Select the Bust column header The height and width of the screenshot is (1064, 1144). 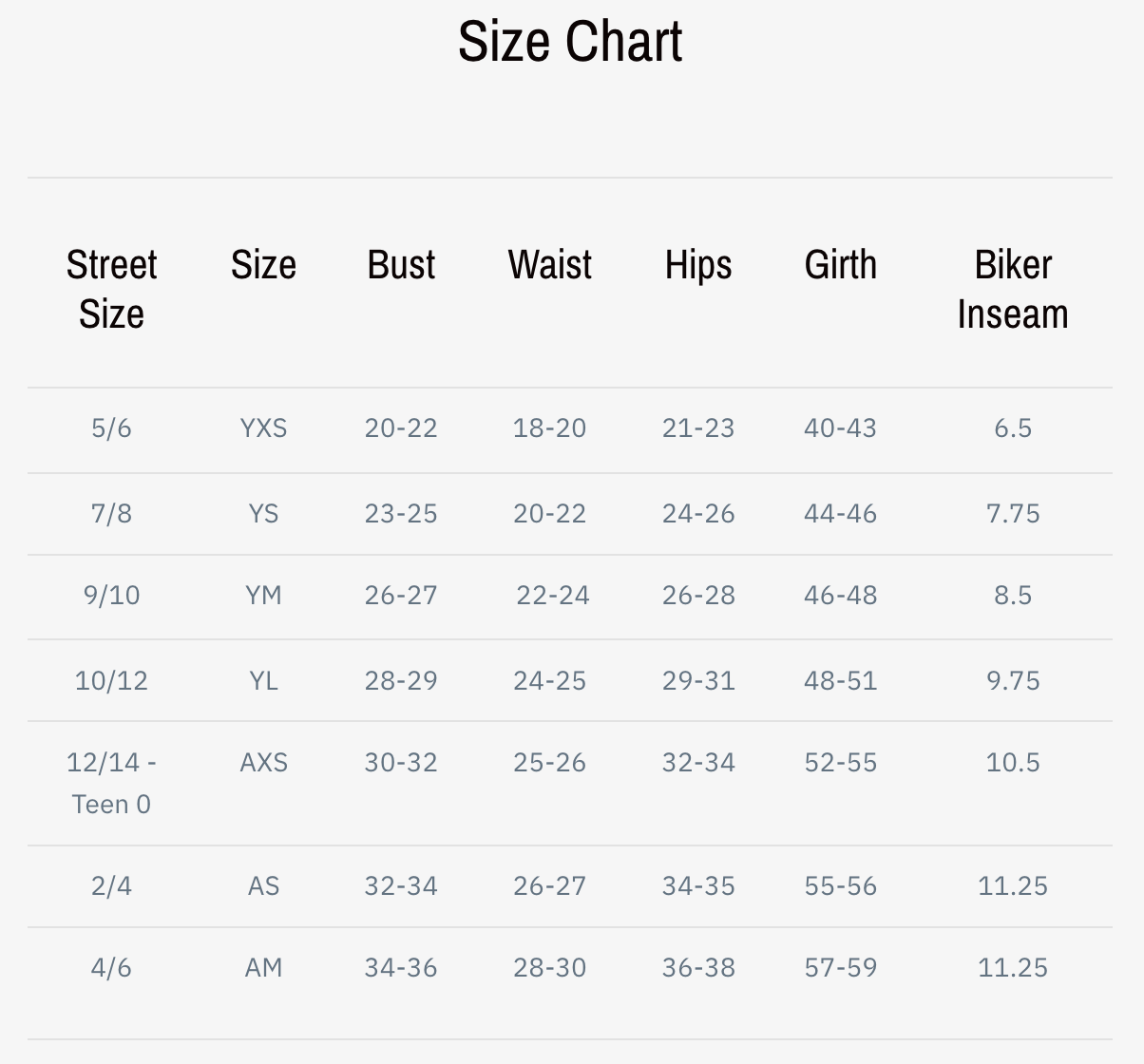click(401, 265)
